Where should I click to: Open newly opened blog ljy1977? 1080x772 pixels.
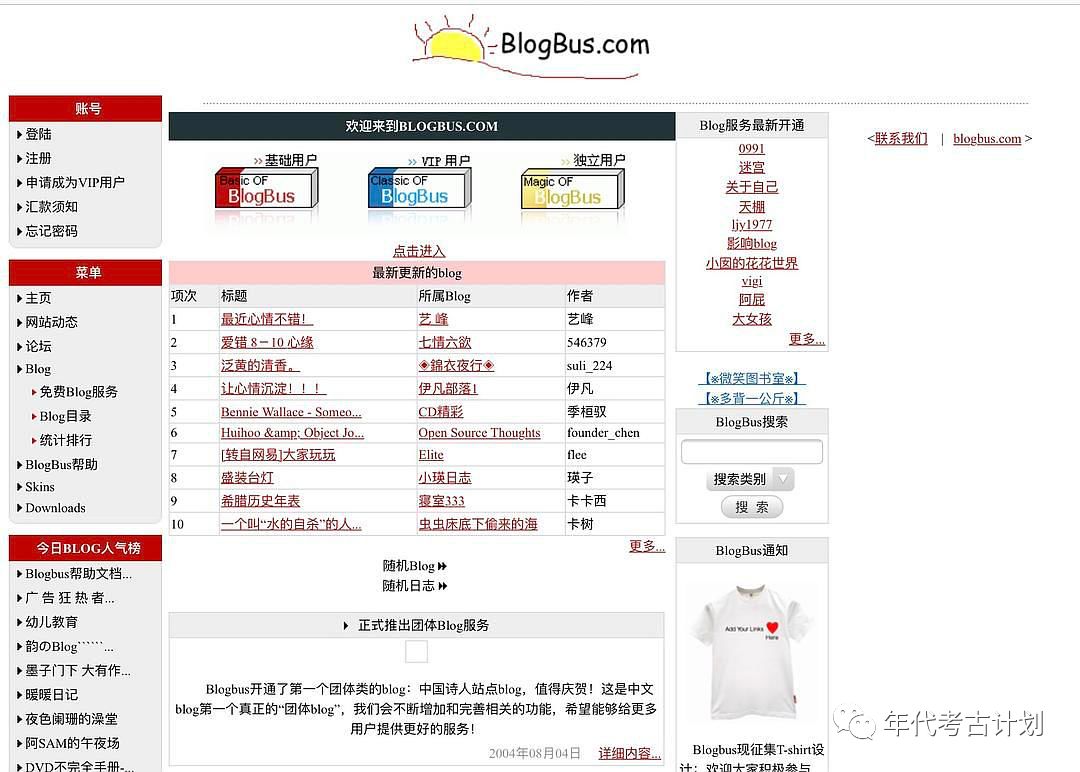click(751, 224)
